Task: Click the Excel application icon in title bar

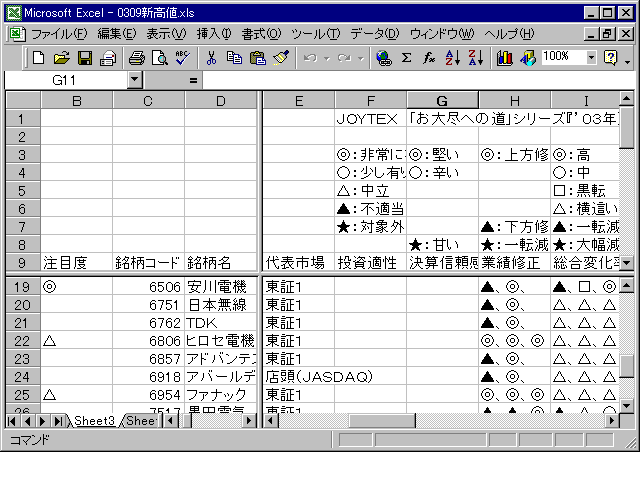Action: tap(14, 13)
